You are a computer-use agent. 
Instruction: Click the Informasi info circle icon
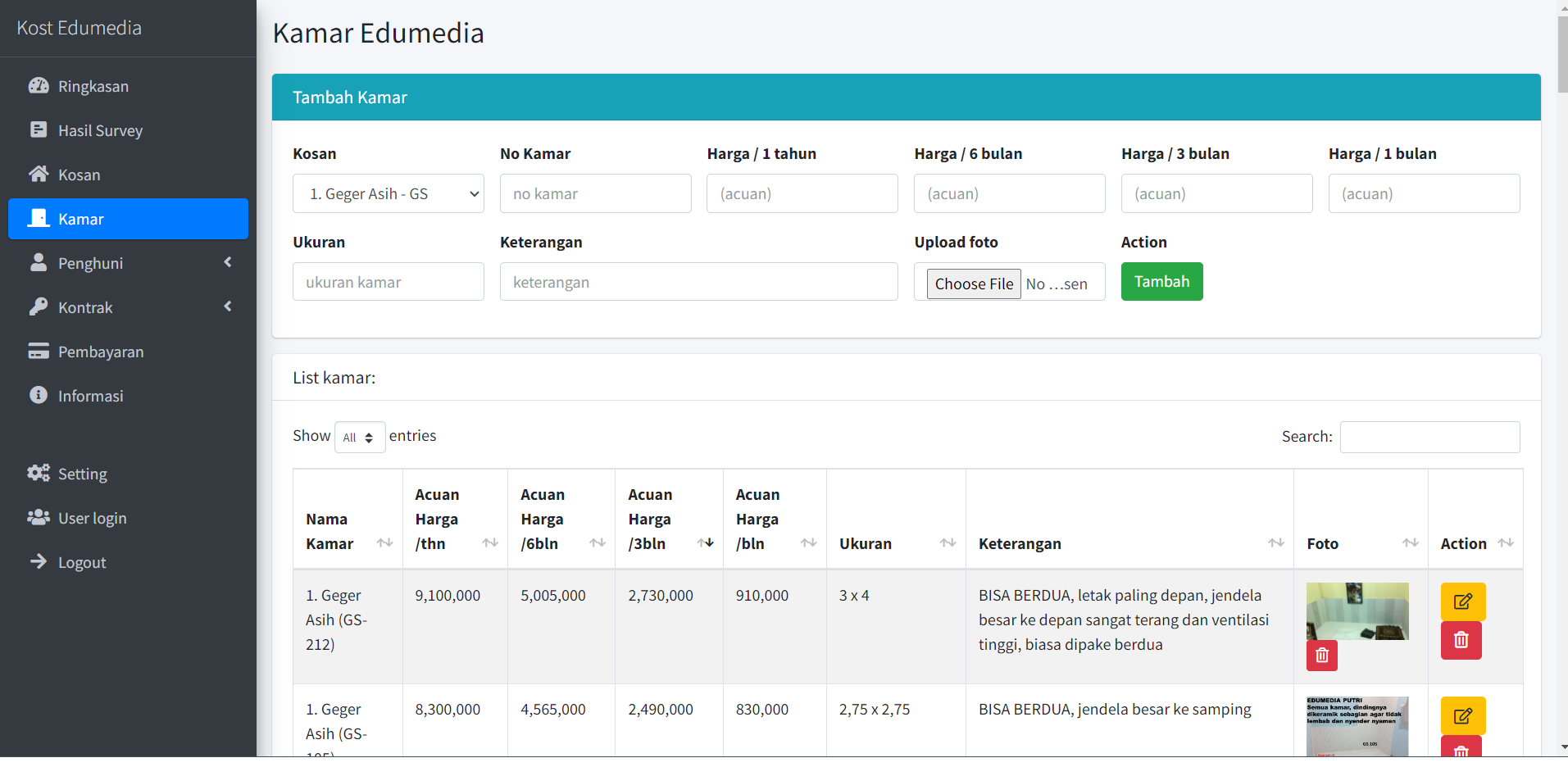39,396
